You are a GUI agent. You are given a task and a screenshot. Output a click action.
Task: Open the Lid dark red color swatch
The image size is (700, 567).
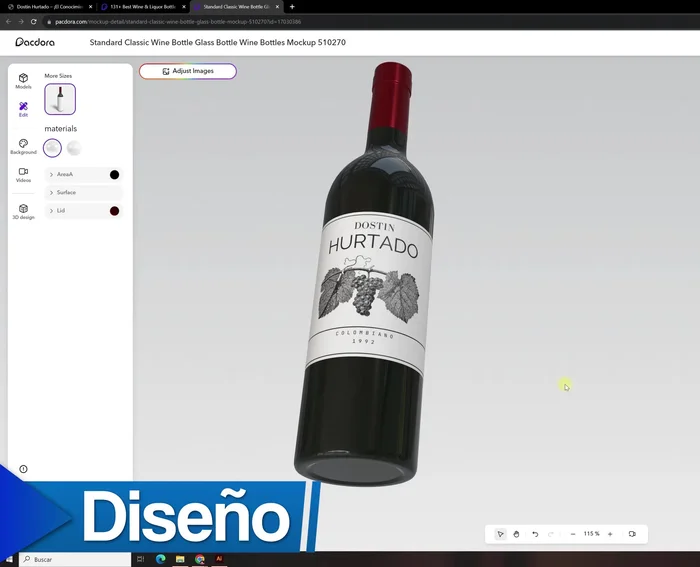[114, 211]
